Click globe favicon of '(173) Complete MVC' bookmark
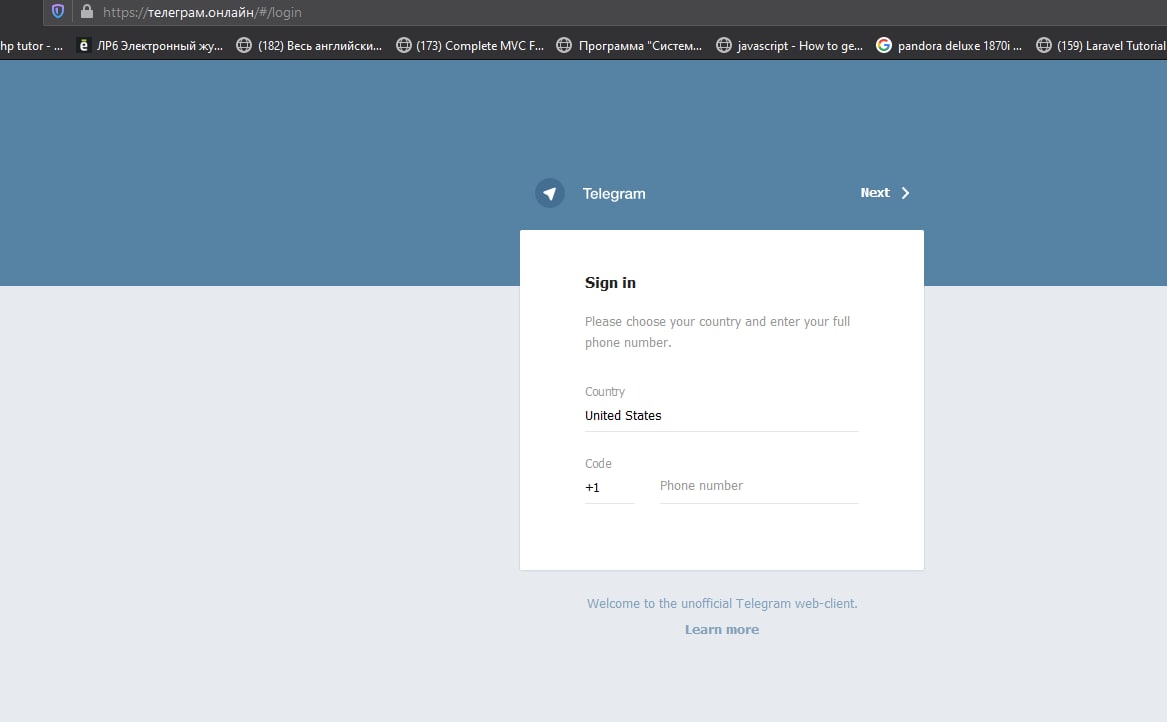The image size is (1167, 722). (x=403, y=45)
